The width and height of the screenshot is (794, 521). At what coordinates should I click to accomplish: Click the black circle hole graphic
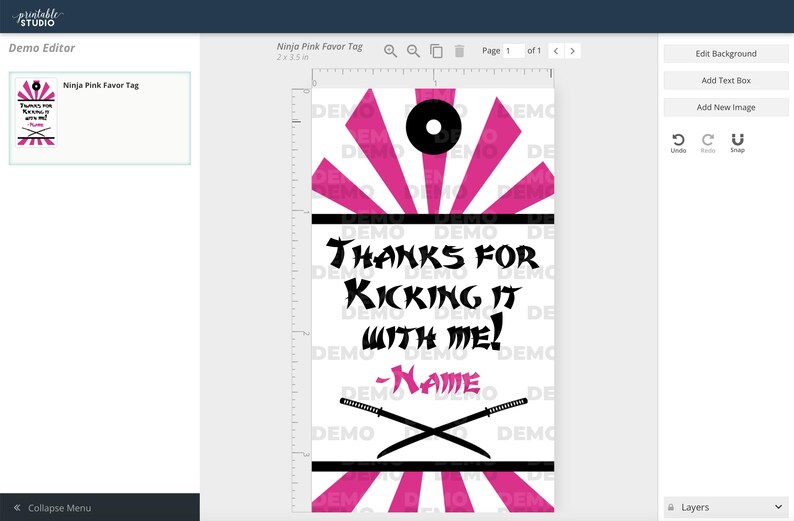point(433,127)
